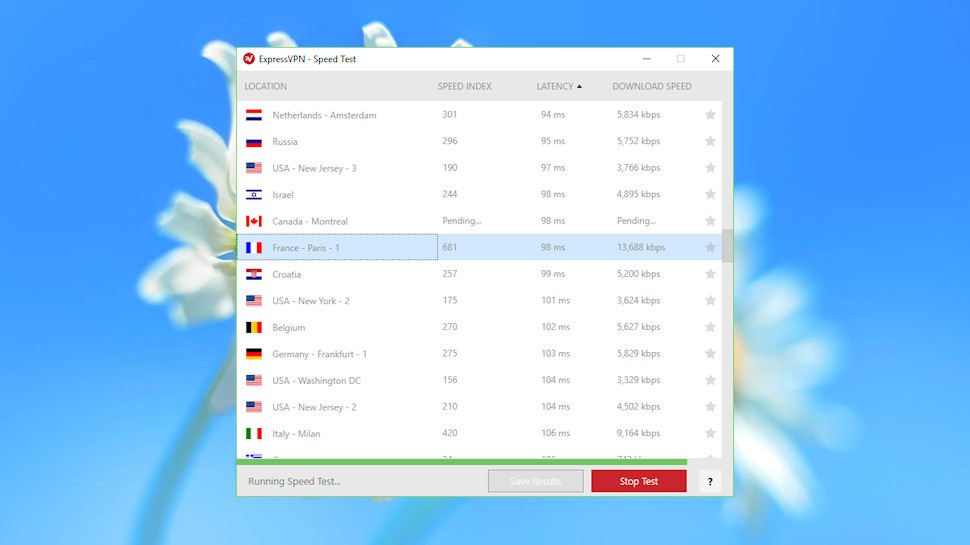This screenshot has width=970, height=545.
Task: Click the Stop Test button
Action: click(x=639, y=481)
